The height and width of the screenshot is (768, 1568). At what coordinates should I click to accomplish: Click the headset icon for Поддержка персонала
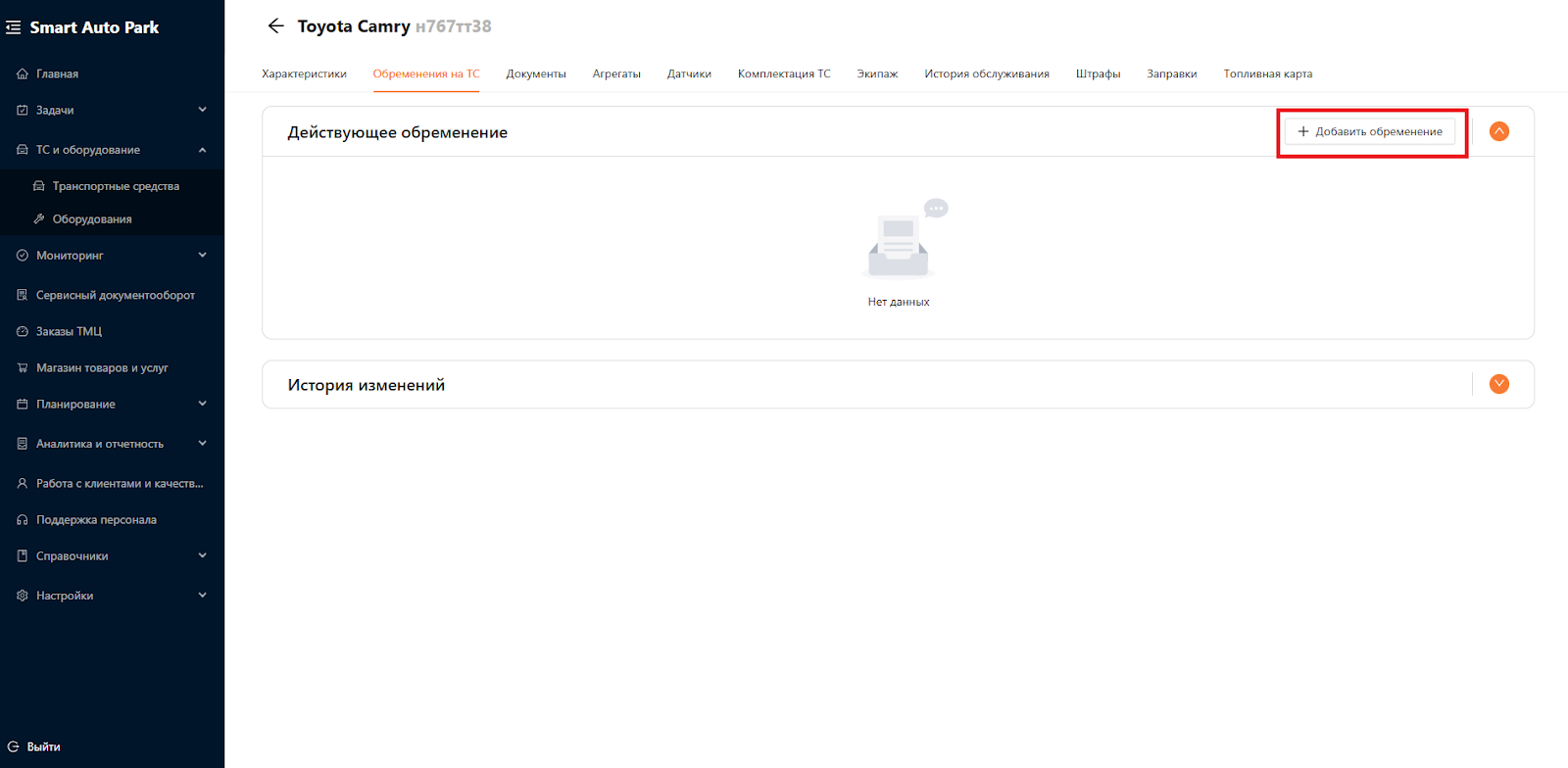click(x=23, y=520)
